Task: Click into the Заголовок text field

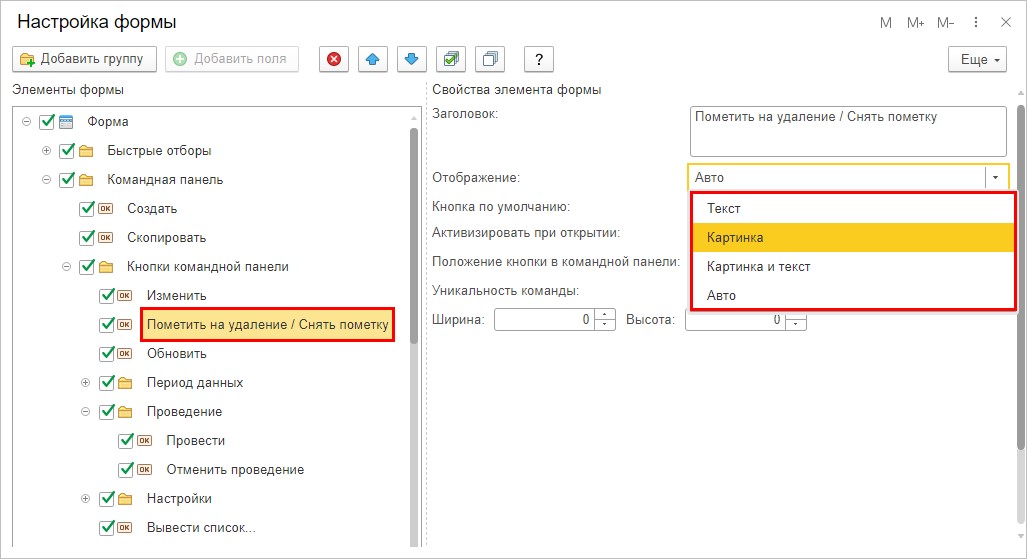Action: point(848,131)
